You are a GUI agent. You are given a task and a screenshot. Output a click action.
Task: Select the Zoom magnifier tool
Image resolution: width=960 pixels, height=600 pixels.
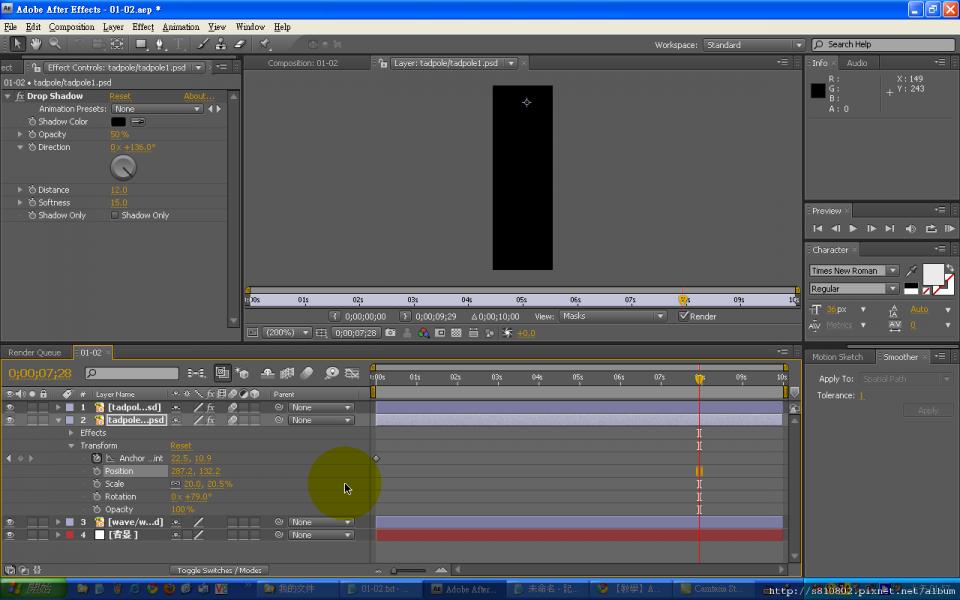click(55, 44)
